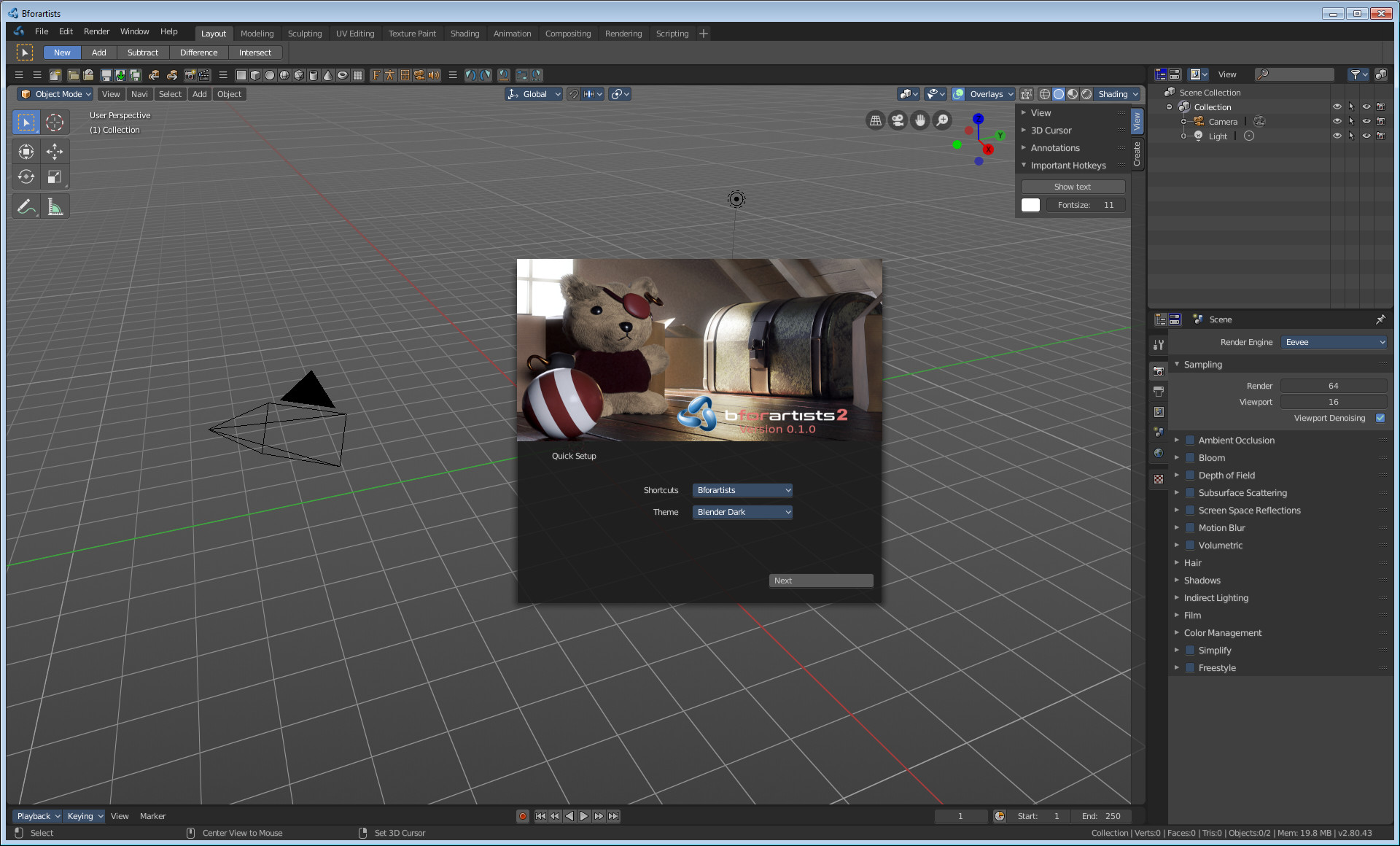
Task: Select the Object Mode dropdown icon
Action: click(87, 94)
